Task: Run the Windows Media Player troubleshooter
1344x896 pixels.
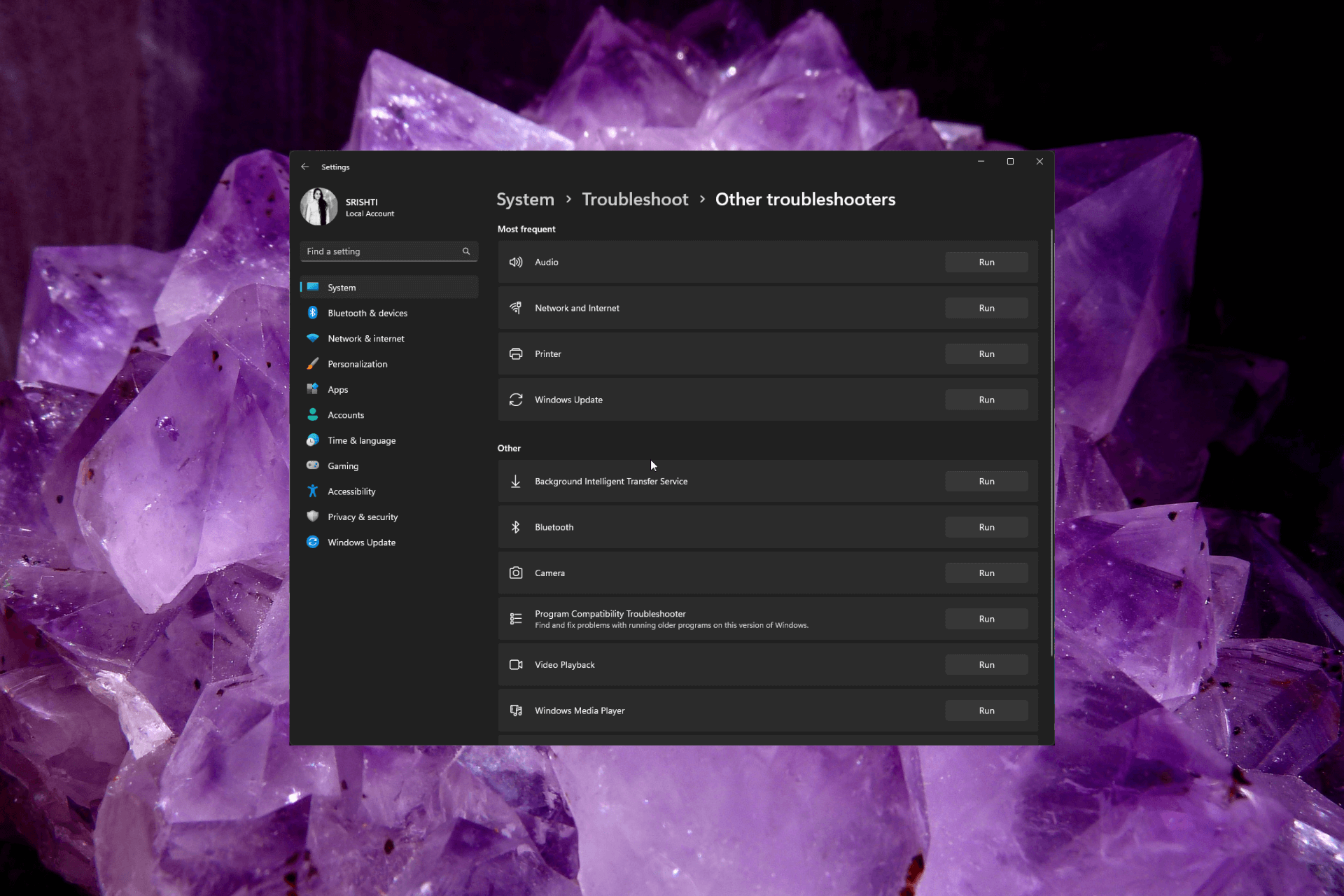Action: (x=986, y=710)
